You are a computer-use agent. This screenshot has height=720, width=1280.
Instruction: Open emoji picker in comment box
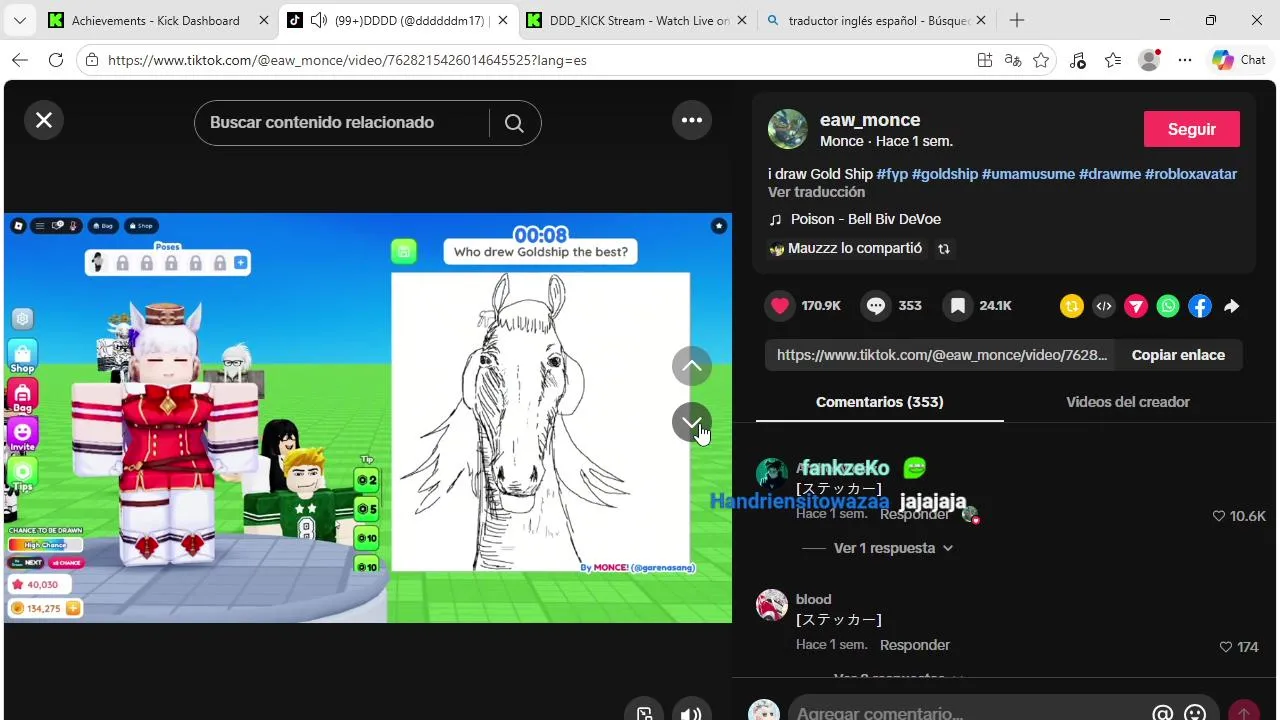(x=1195, y=713)
